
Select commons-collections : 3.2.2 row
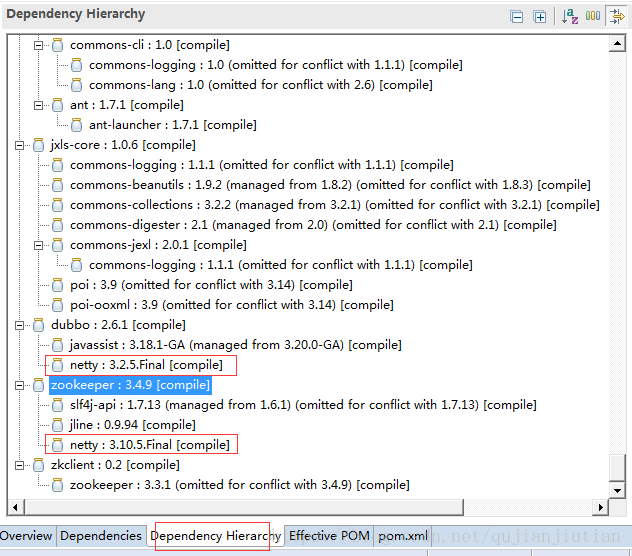tap(335, 205)
